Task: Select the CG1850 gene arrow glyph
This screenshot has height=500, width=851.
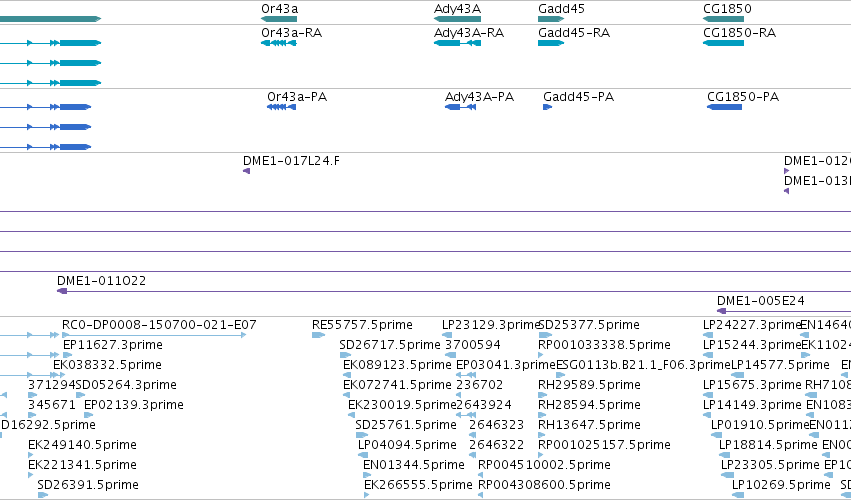Action: pyautogui.click(x=723, y=19)
